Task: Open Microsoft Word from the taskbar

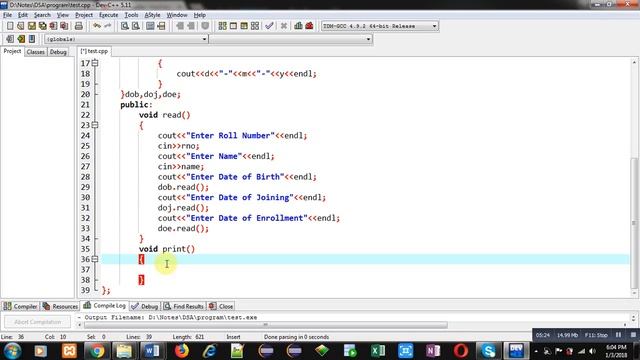Action: pyautogui.click(x=152, y=351)
